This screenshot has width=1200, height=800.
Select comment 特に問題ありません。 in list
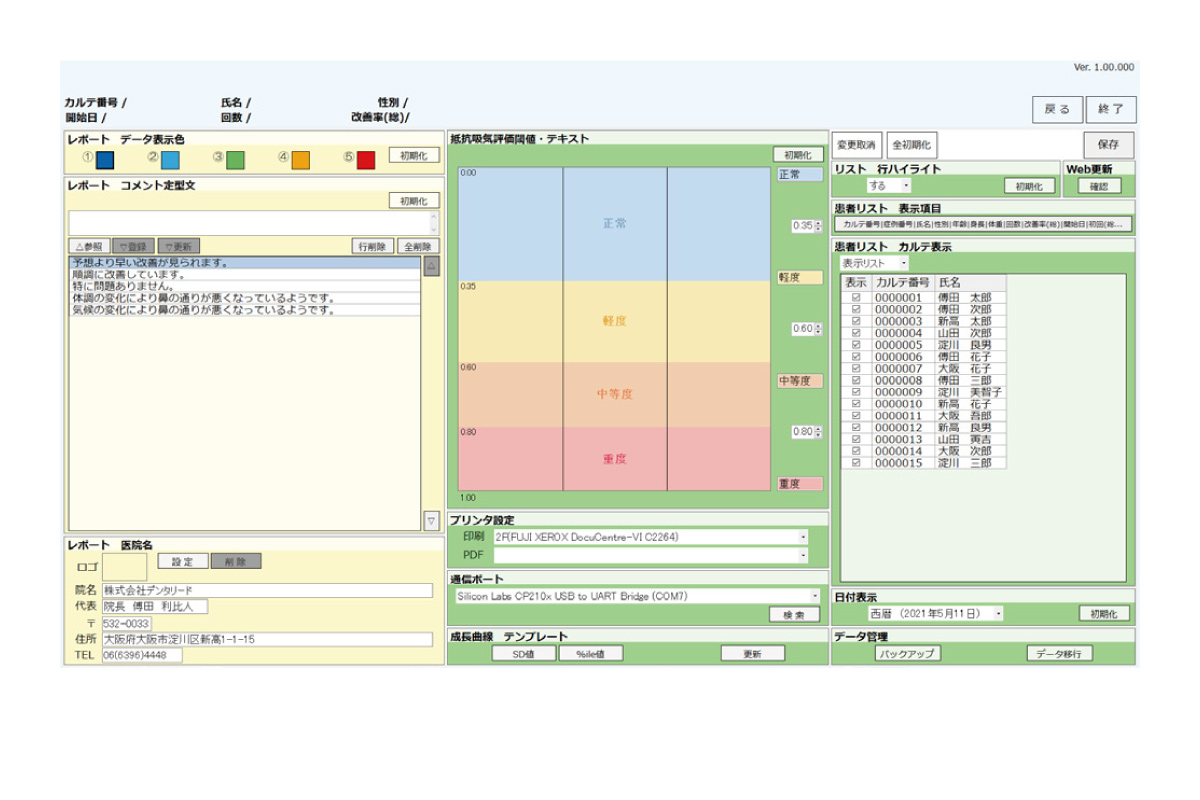pos(244,286)
